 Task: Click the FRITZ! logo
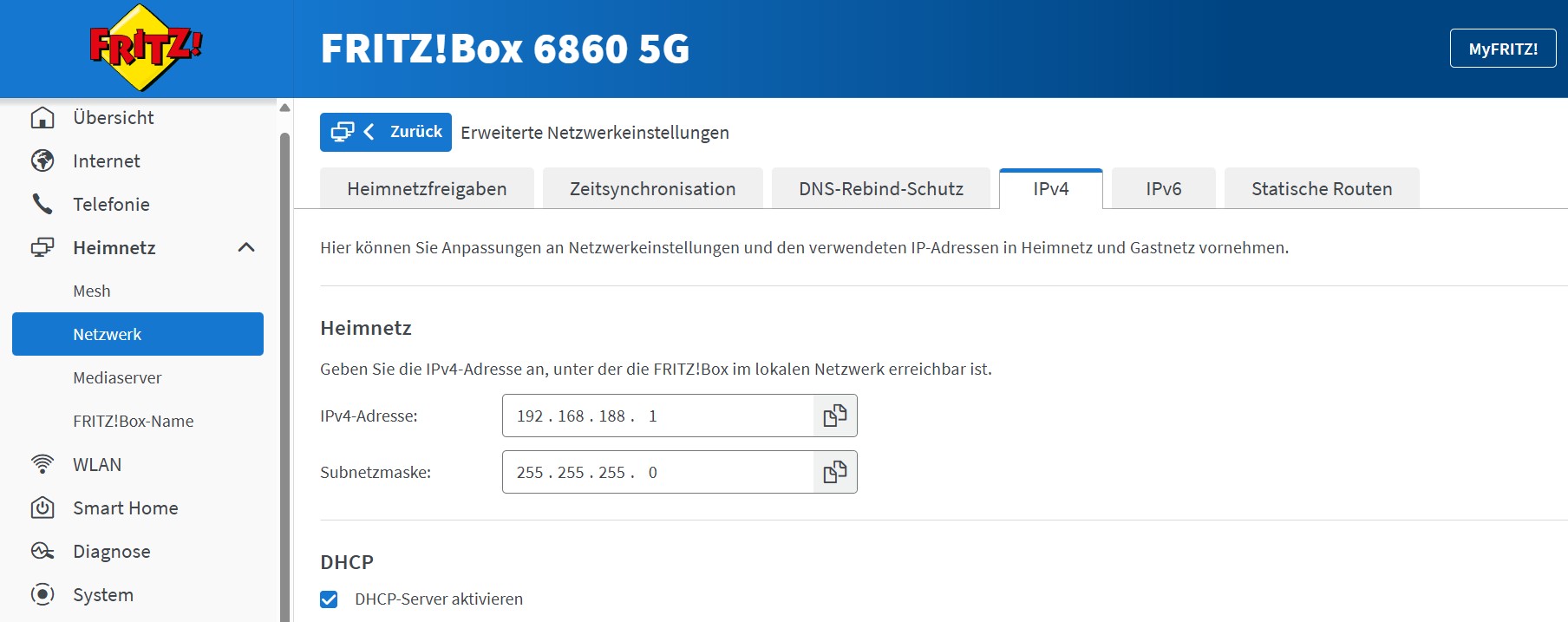tap(145, 48)
